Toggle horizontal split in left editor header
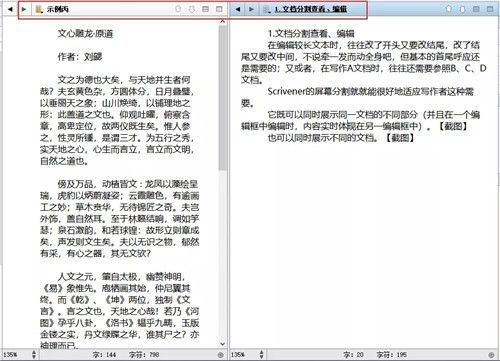 coord(206,9)
